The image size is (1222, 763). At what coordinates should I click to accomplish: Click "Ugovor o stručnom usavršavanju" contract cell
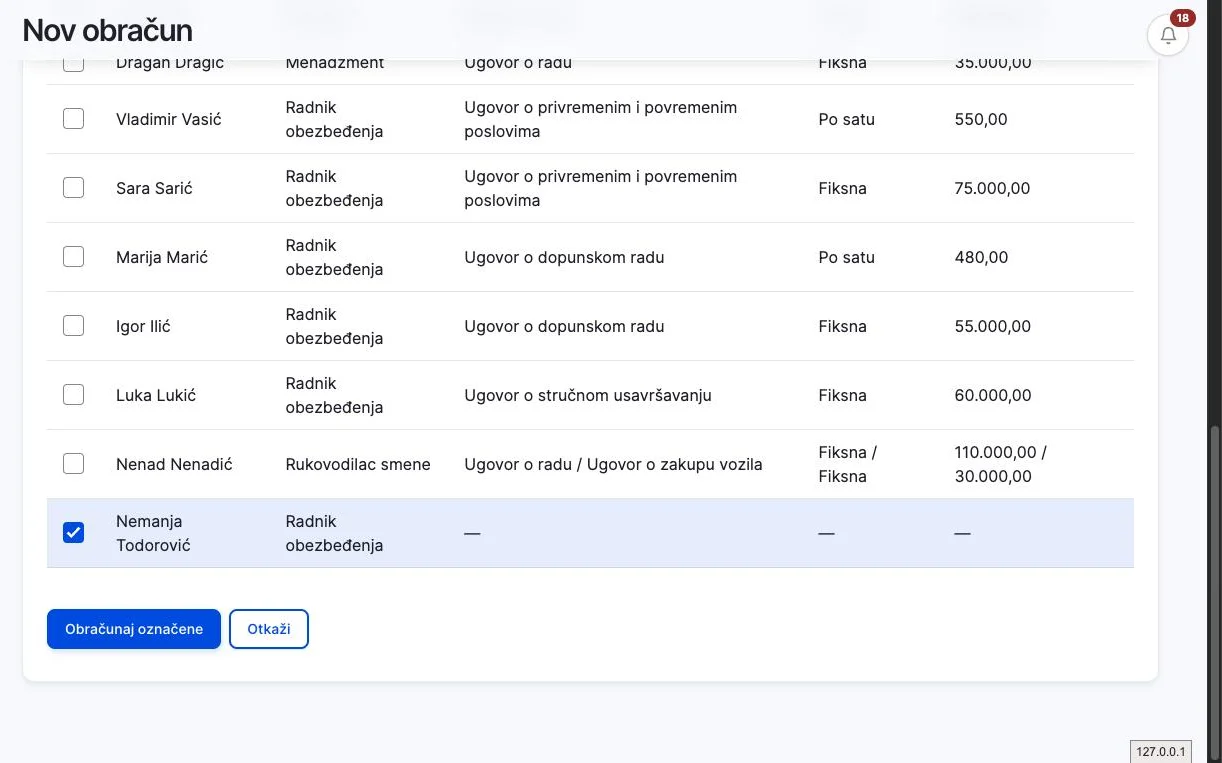(588, 395)
